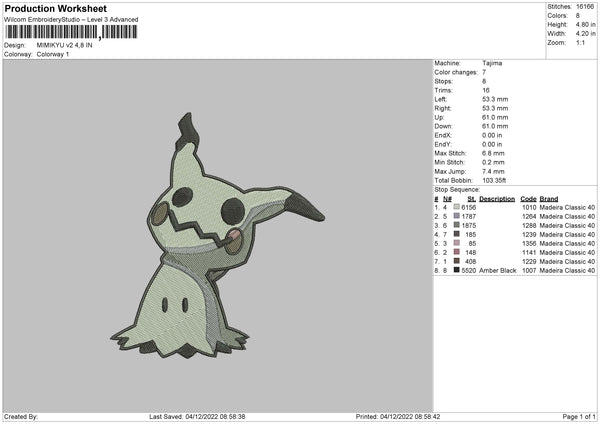Click the 'Colors:' label
Viewport: 600px width, 424px height.
coord(558,16)
